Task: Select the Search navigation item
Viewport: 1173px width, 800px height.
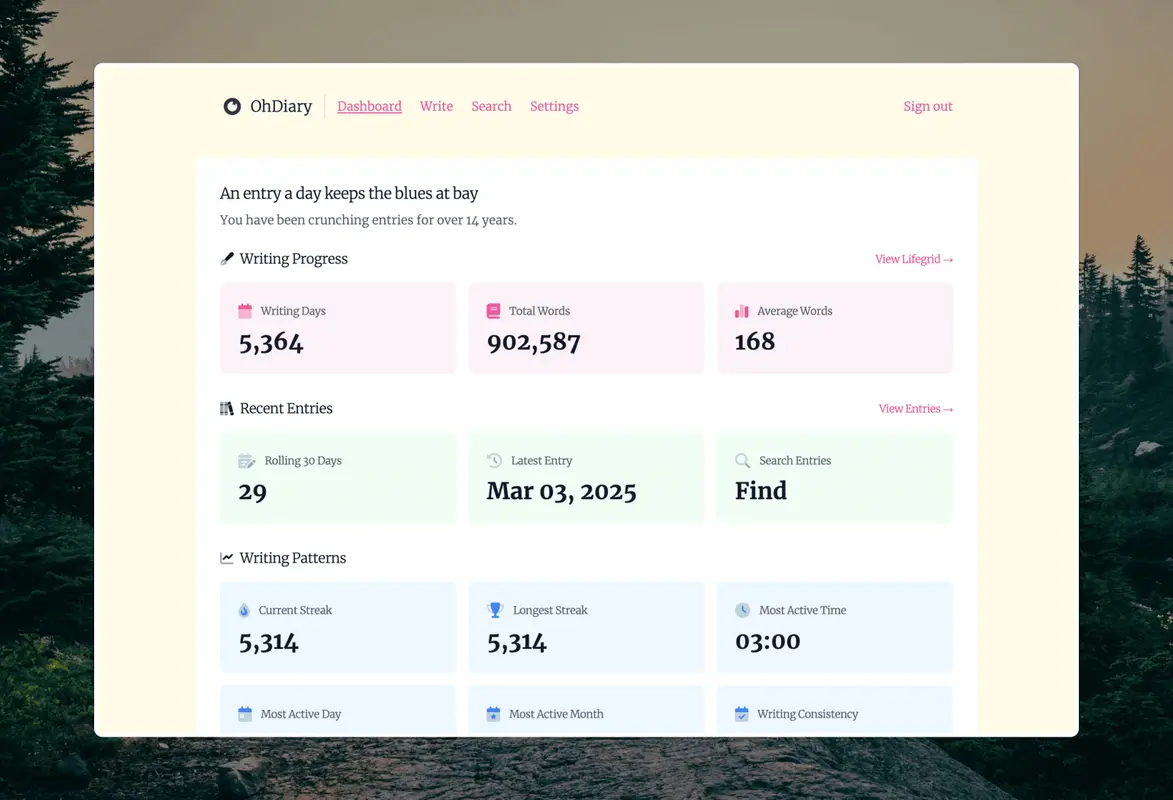Action: 491,106
